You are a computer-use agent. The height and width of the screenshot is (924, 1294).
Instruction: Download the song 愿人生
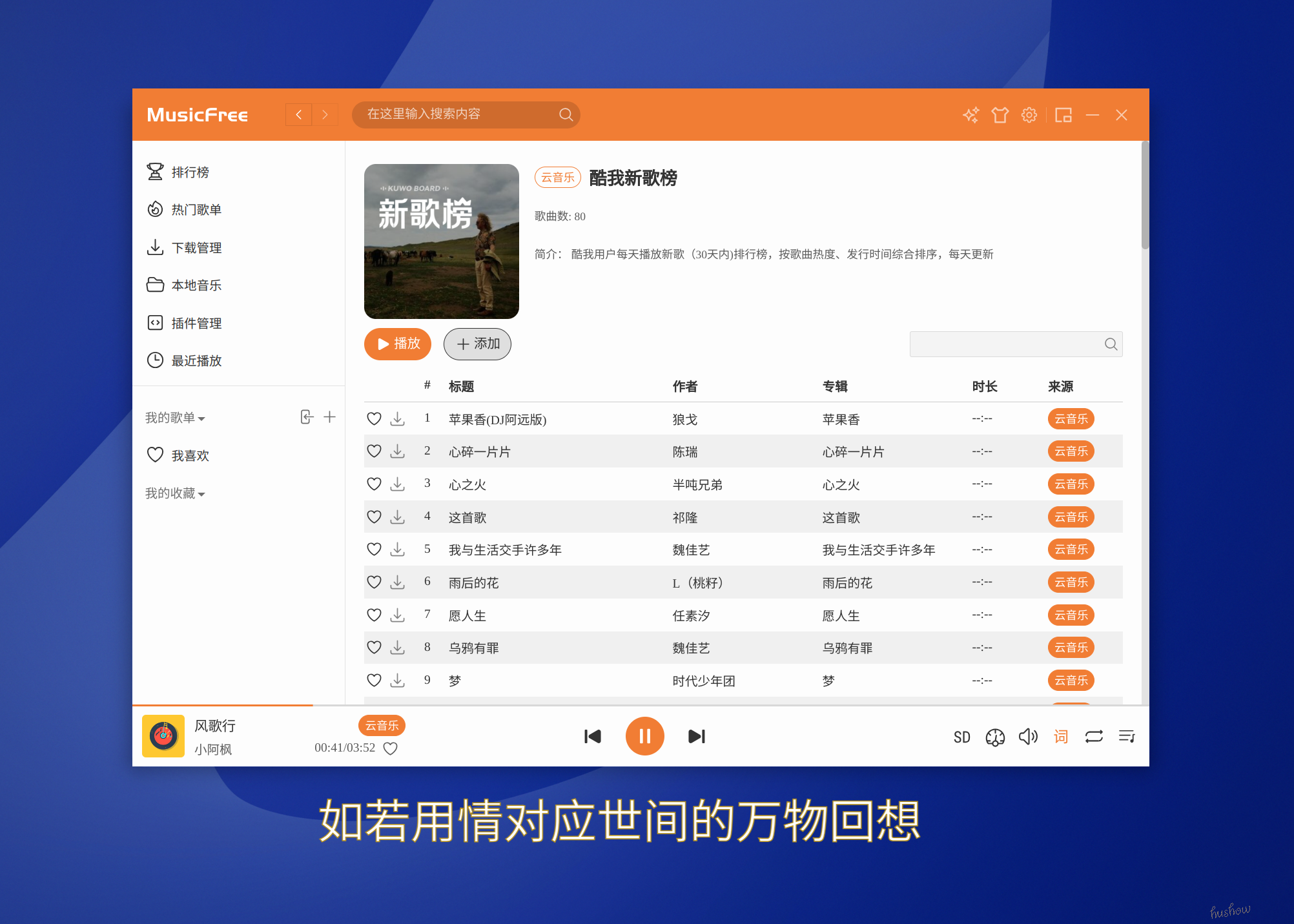(x=398, y=615)
